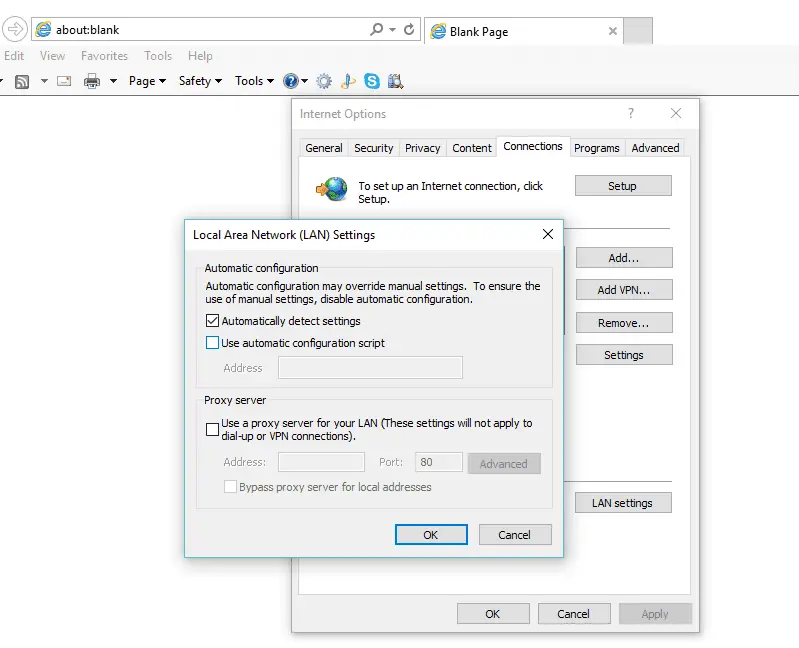The width and height of the screenshot is (799, 648).
Task: Open the Favorites menu
Action: click(x=104, y=56)
